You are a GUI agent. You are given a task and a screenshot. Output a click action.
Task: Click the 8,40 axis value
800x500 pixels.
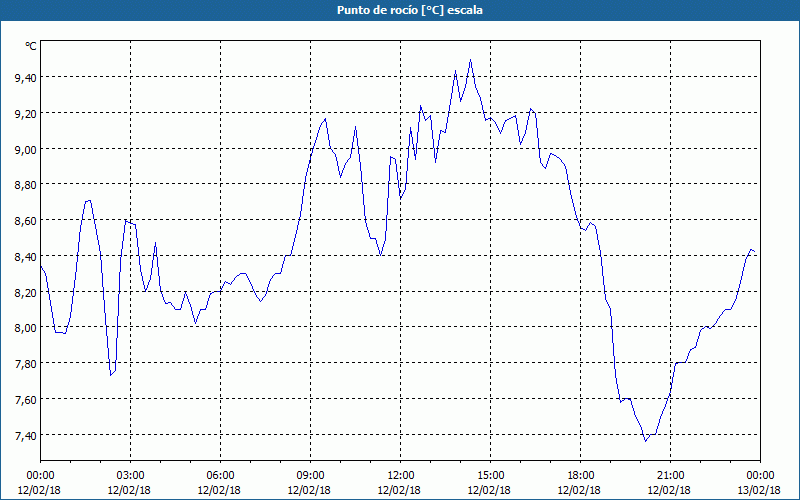point(25,256)
